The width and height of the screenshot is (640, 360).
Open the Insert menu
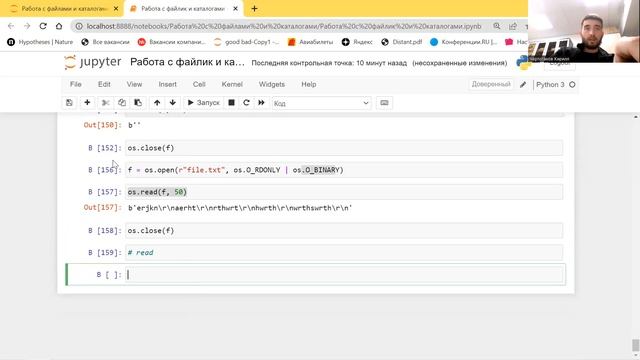tap(167, 84)
